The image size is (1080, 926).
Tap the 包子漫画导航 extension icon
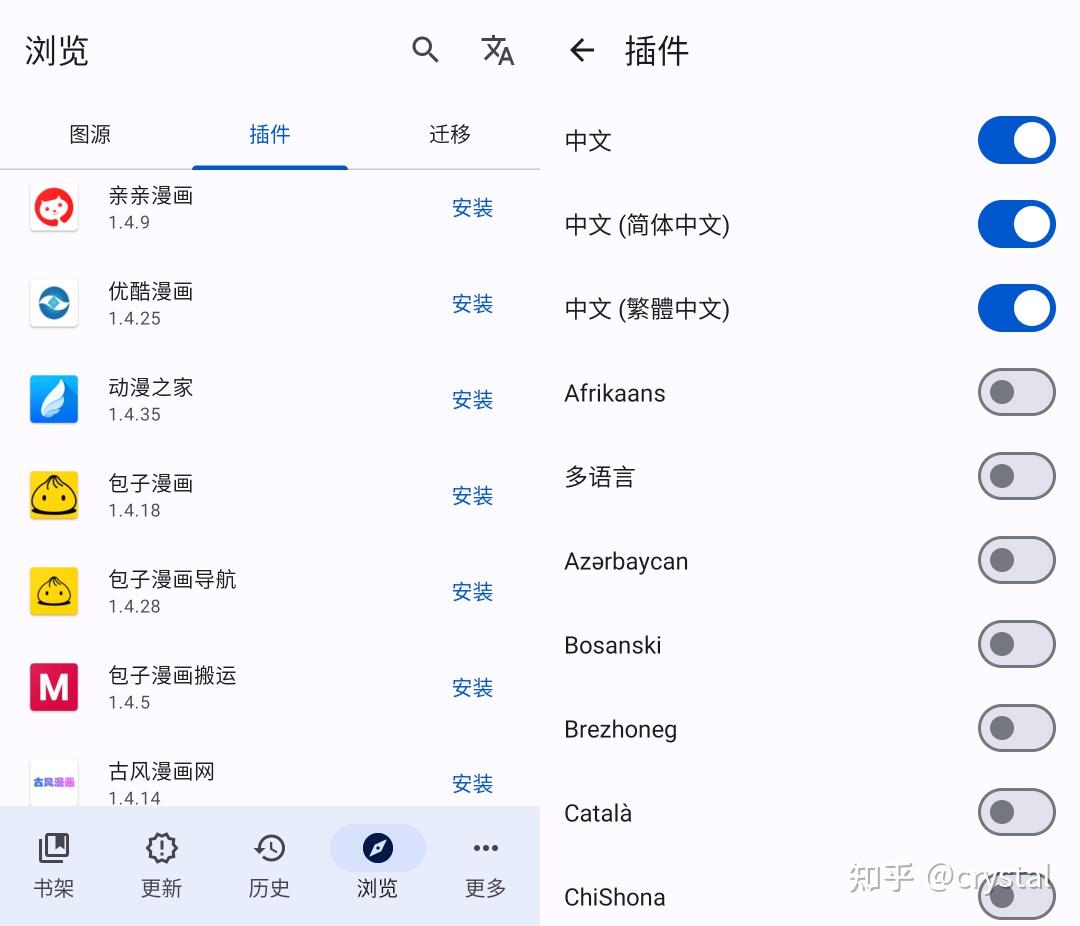point(54,591)
